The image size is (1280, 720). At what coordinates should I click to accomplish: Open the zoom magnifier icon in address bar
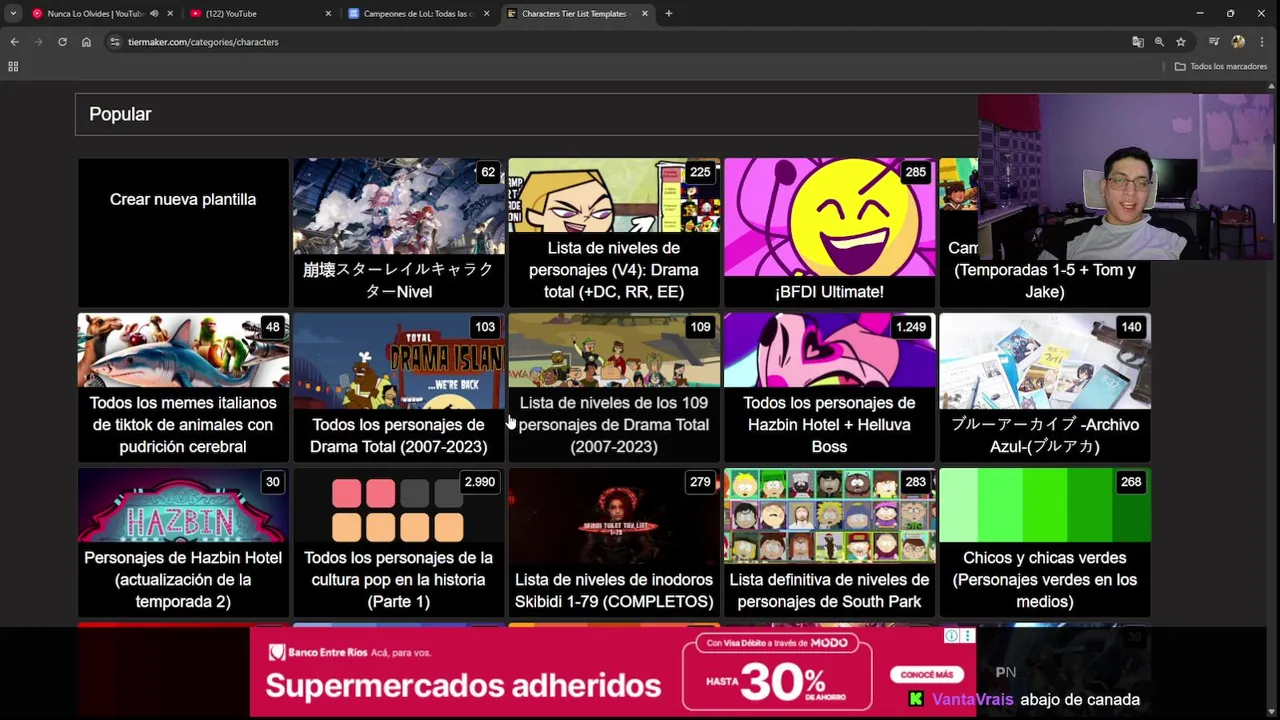click(1159, 42)
